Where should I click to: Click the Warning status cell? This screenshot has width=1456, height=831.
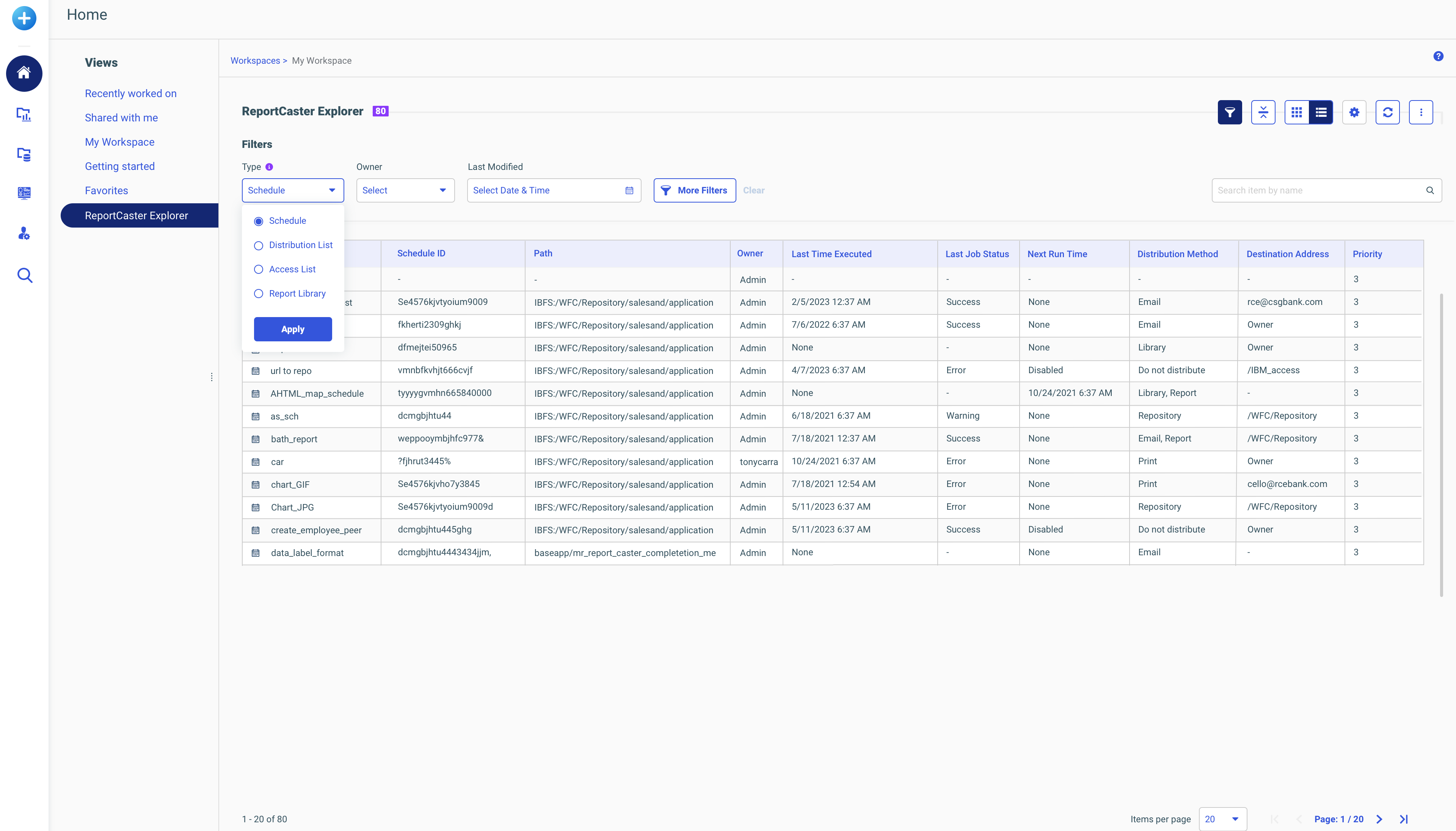pos(962,416)
